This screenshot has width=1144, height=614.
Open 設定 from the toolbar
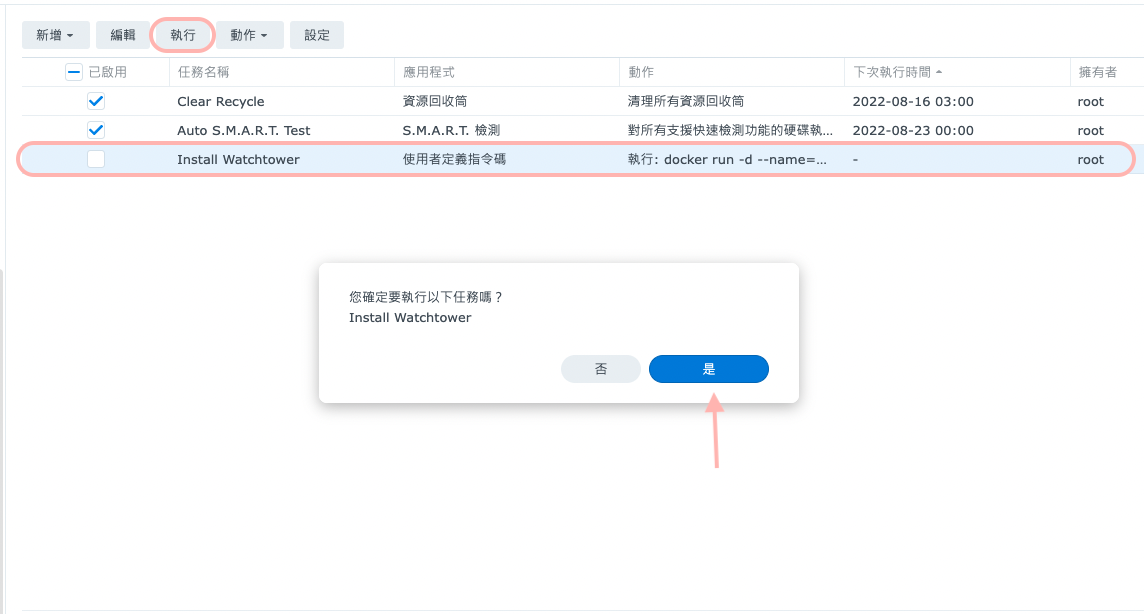(317, 35)
